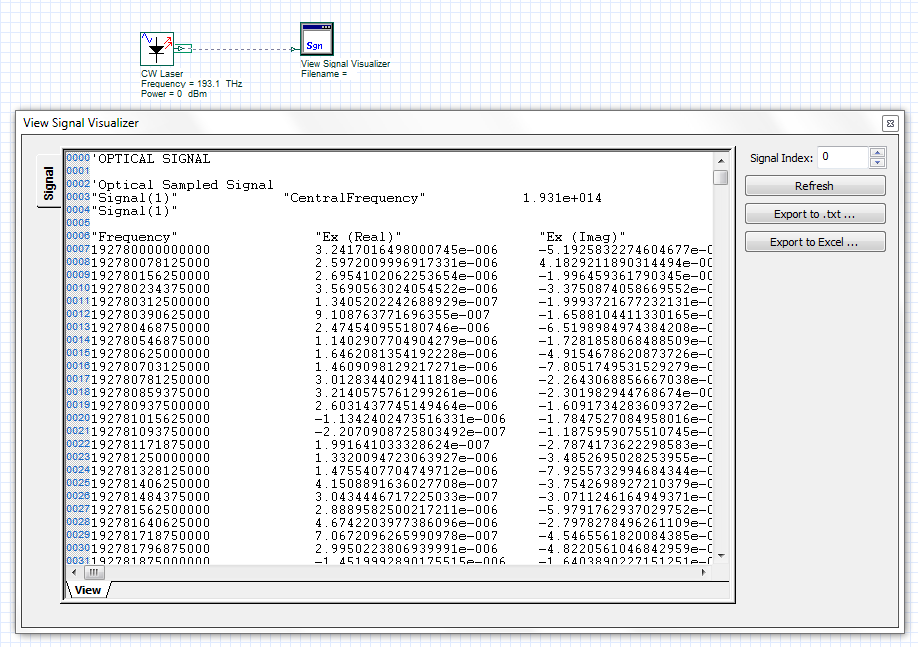The image size is (918, 647).
Task: Select the CW Laser component icon
Action: click(156, 48)
